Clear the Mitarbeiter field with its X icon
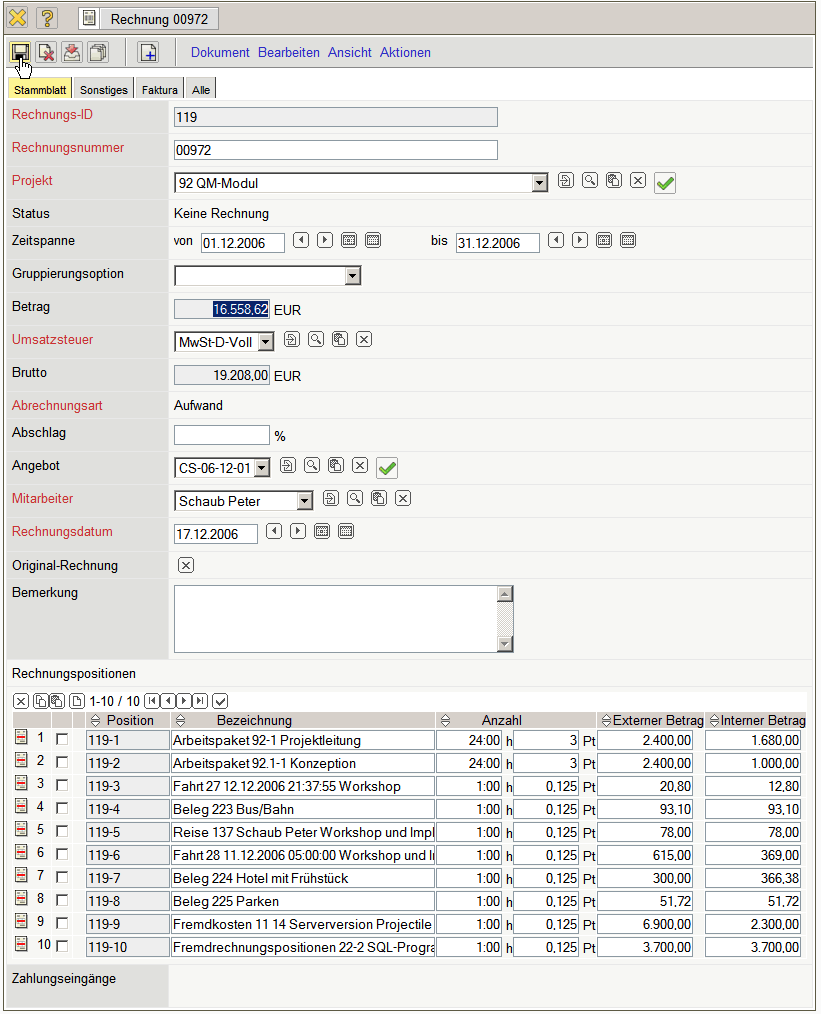The height and width of the screenshot is (1014, 821). coord(403,499)
